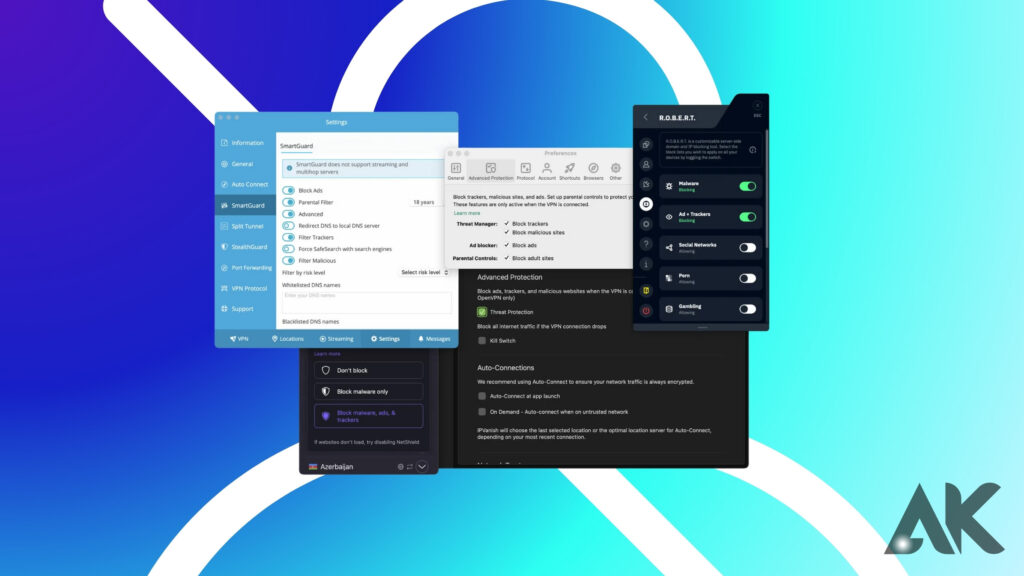Toggle the Block Ads switch

pos(289,191)
